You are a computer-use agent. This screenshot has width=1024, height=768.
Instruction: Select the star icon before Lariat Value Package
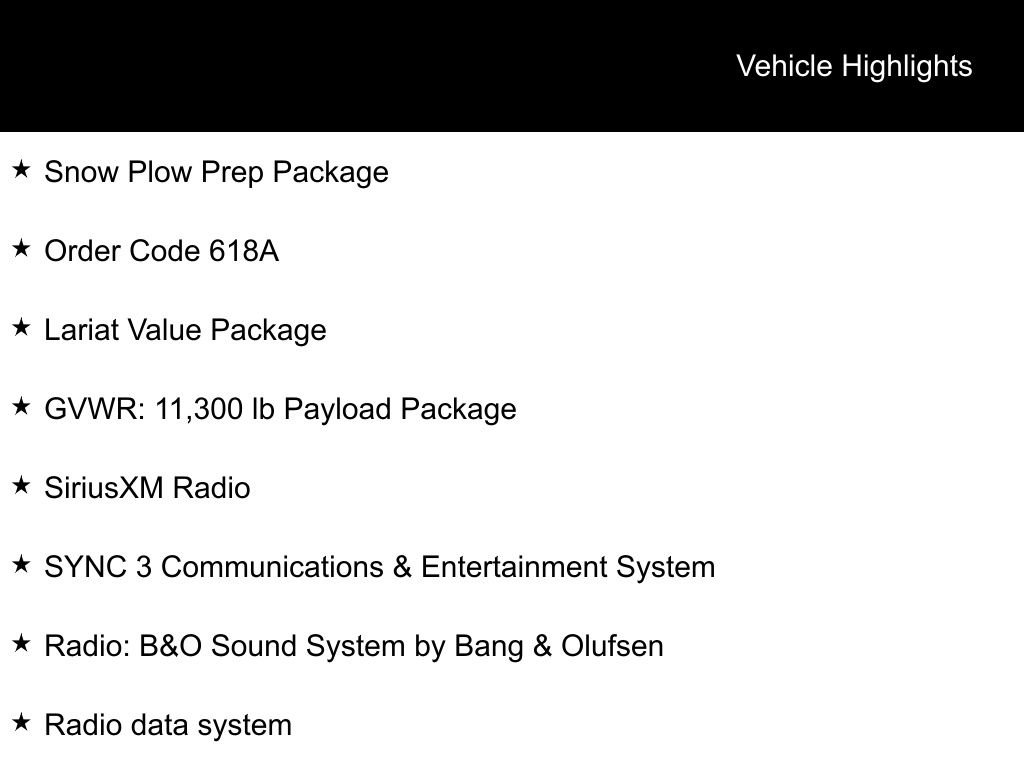(21, 328)
